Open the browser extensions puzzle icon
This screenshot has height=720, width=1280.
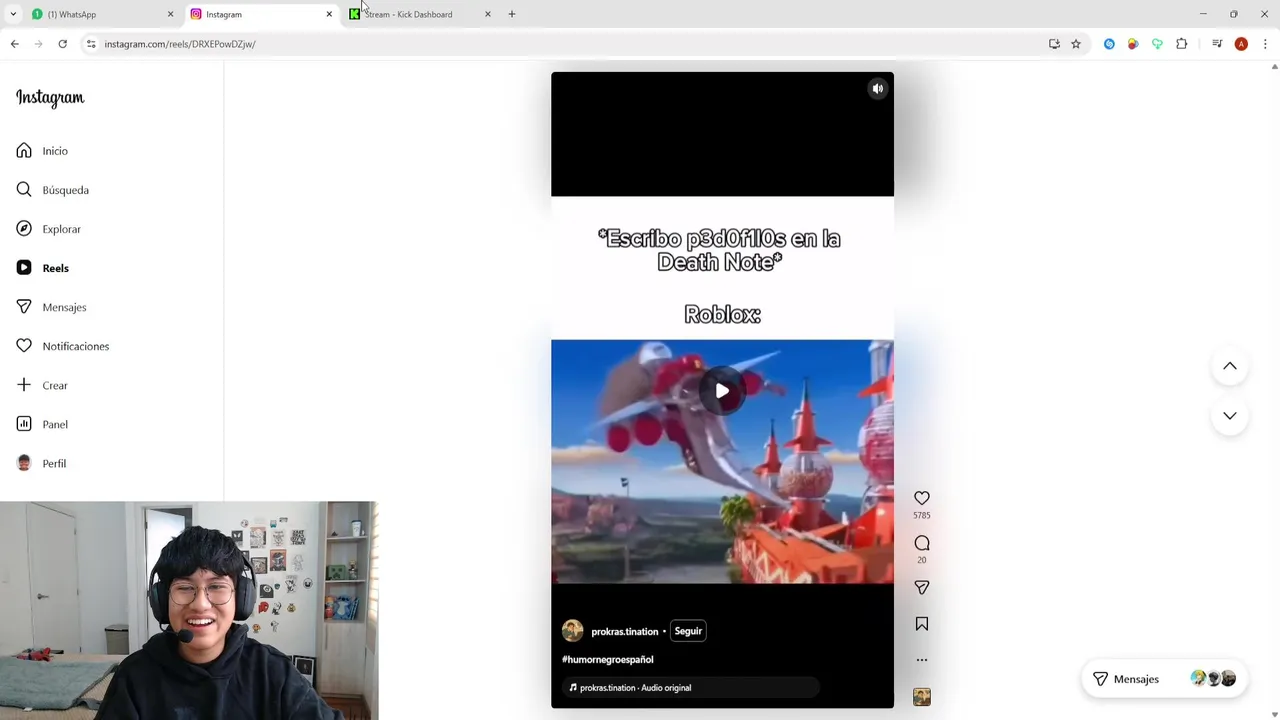pos(1182,44)
